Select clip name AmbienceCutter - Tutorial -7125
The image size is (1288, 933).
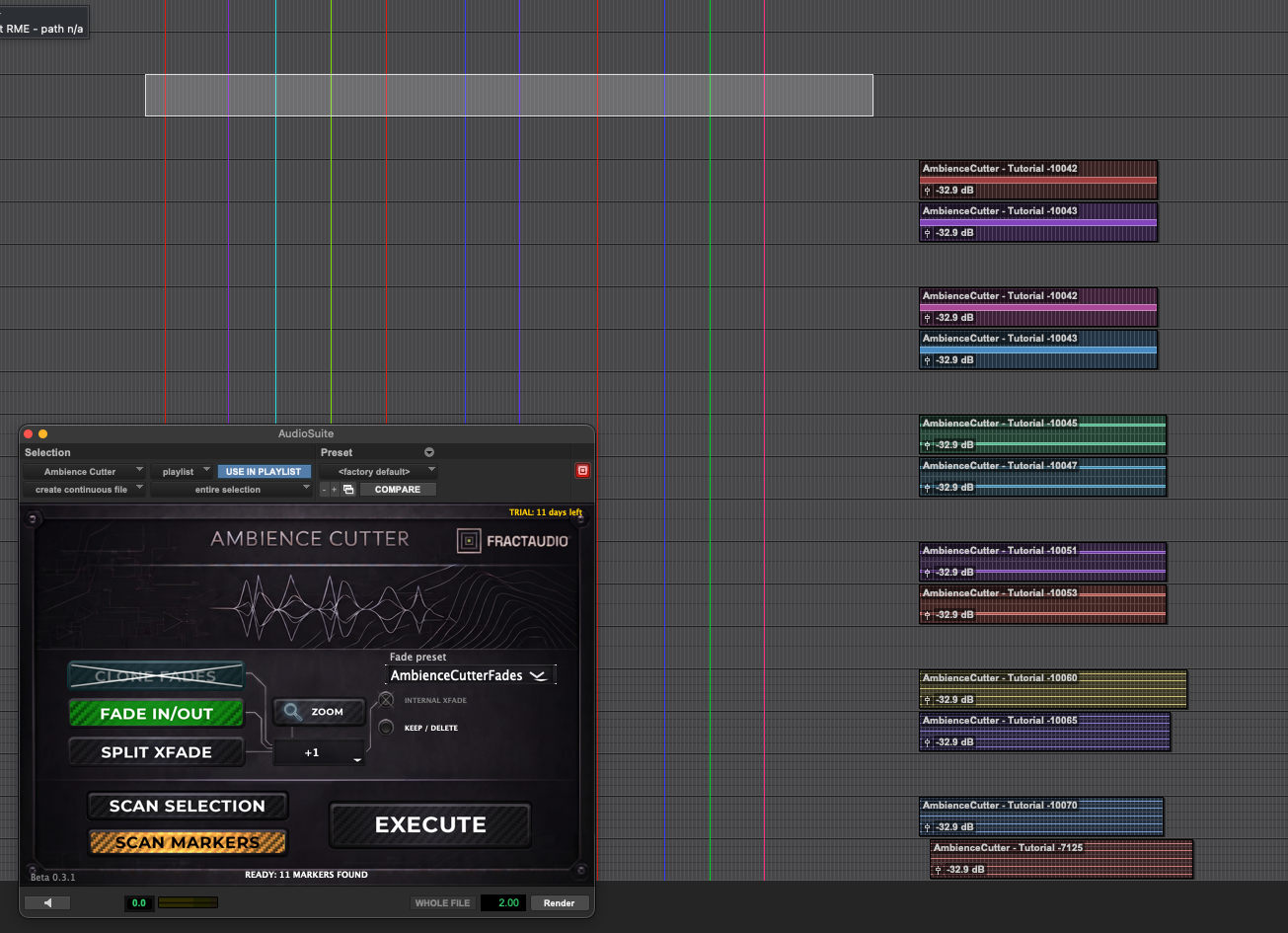click(x=1008, y=848)
